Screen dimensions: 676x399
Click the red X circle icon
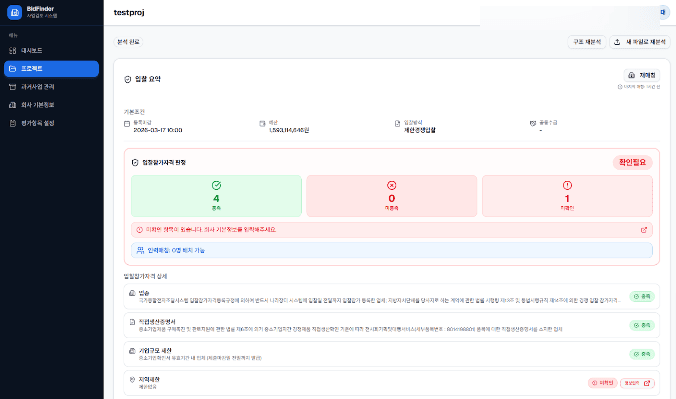point(391,185)
